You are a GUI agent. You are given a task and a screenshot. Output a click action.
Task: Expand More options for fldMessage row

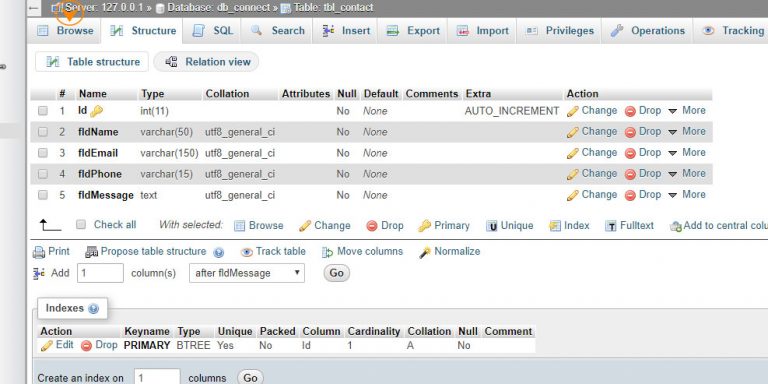687,194
